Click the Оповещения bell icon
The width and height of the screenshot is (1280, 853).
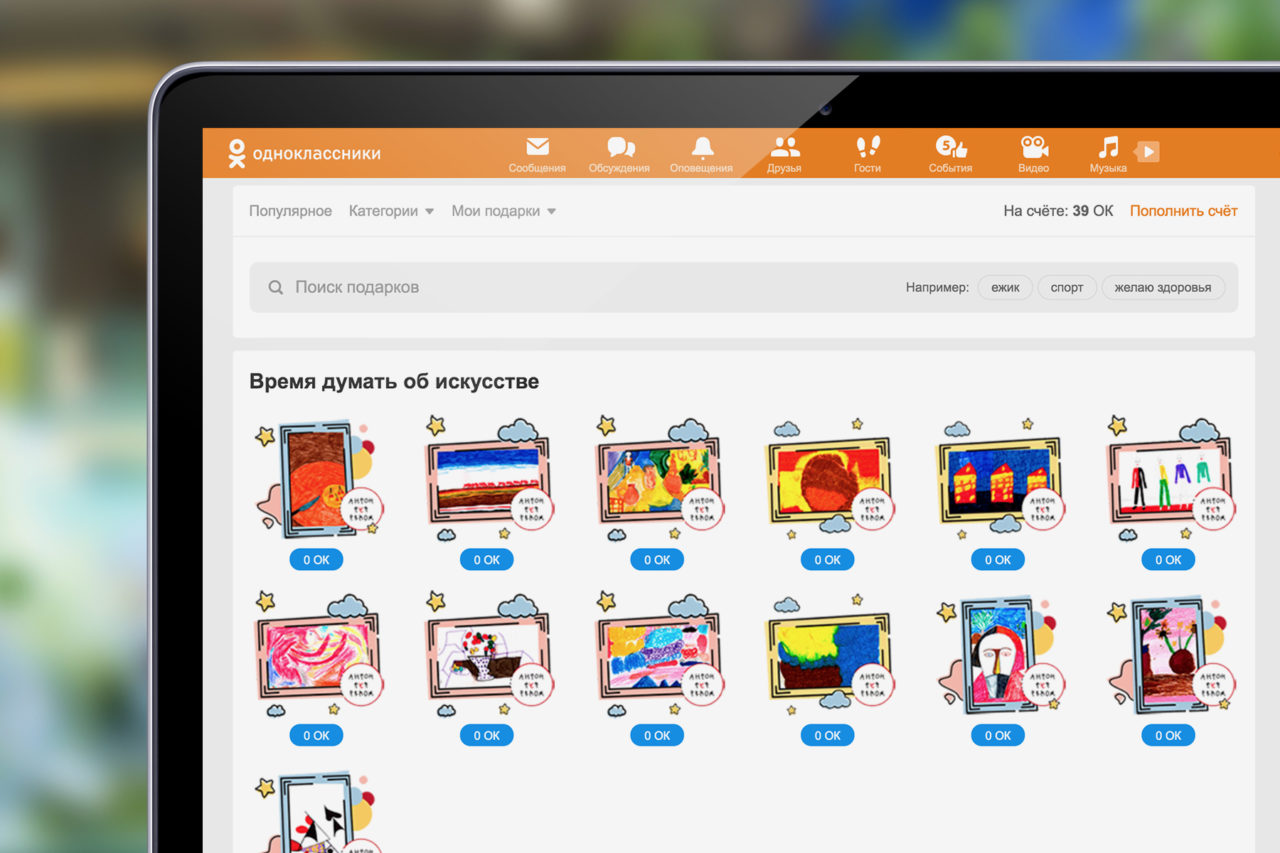coord(702,148)
